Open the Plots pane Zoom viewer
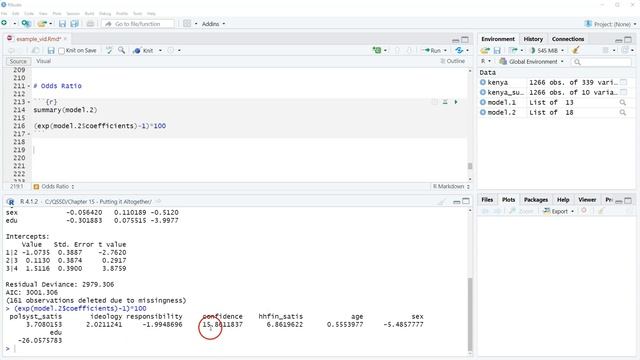The width and height of the screenshot is (640, 360). [x=521, y=211]
